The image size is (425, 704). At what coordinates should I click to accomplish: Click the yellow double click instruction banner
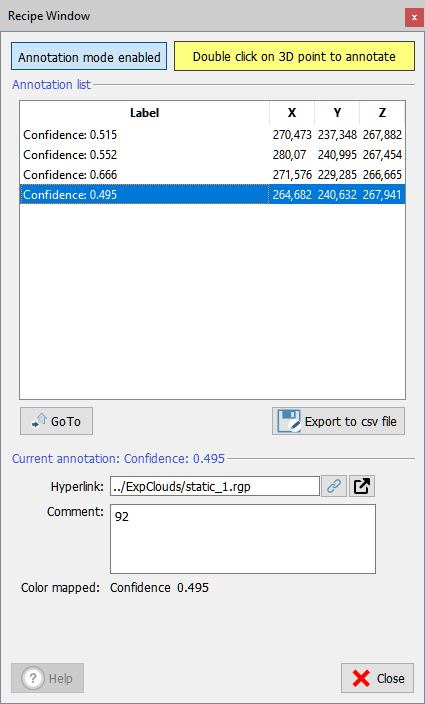294,56
